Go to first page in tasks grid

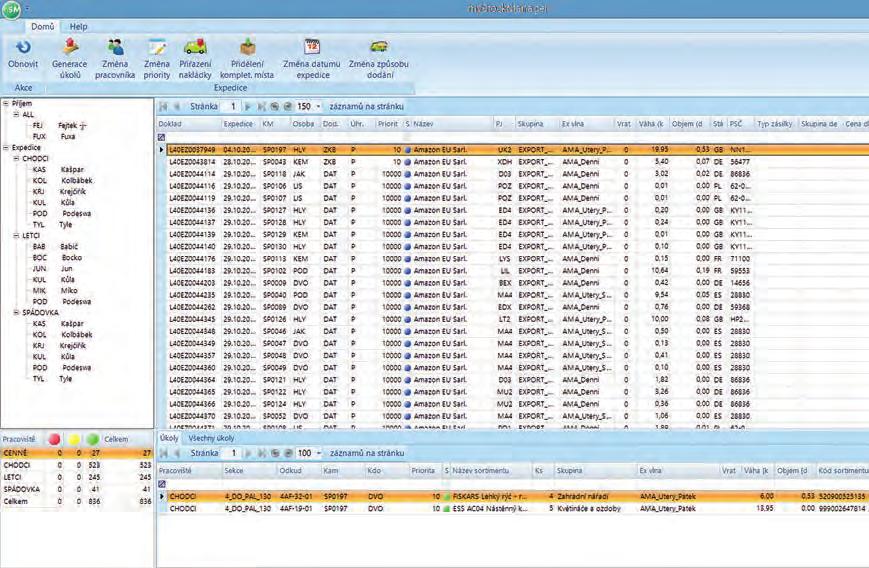(x=164, y=453)
